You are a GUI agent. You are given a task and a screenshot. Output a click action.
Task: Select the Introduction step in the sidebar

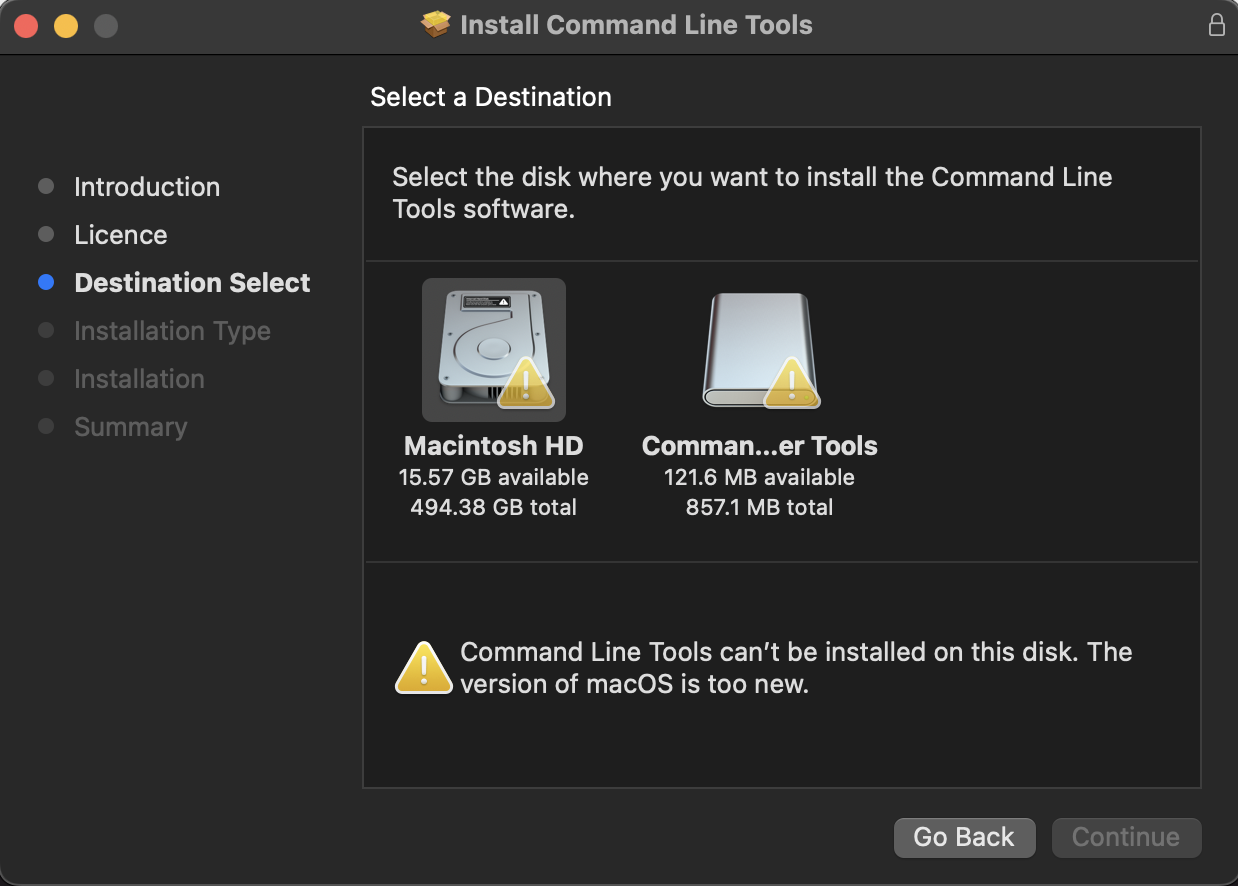147,187
